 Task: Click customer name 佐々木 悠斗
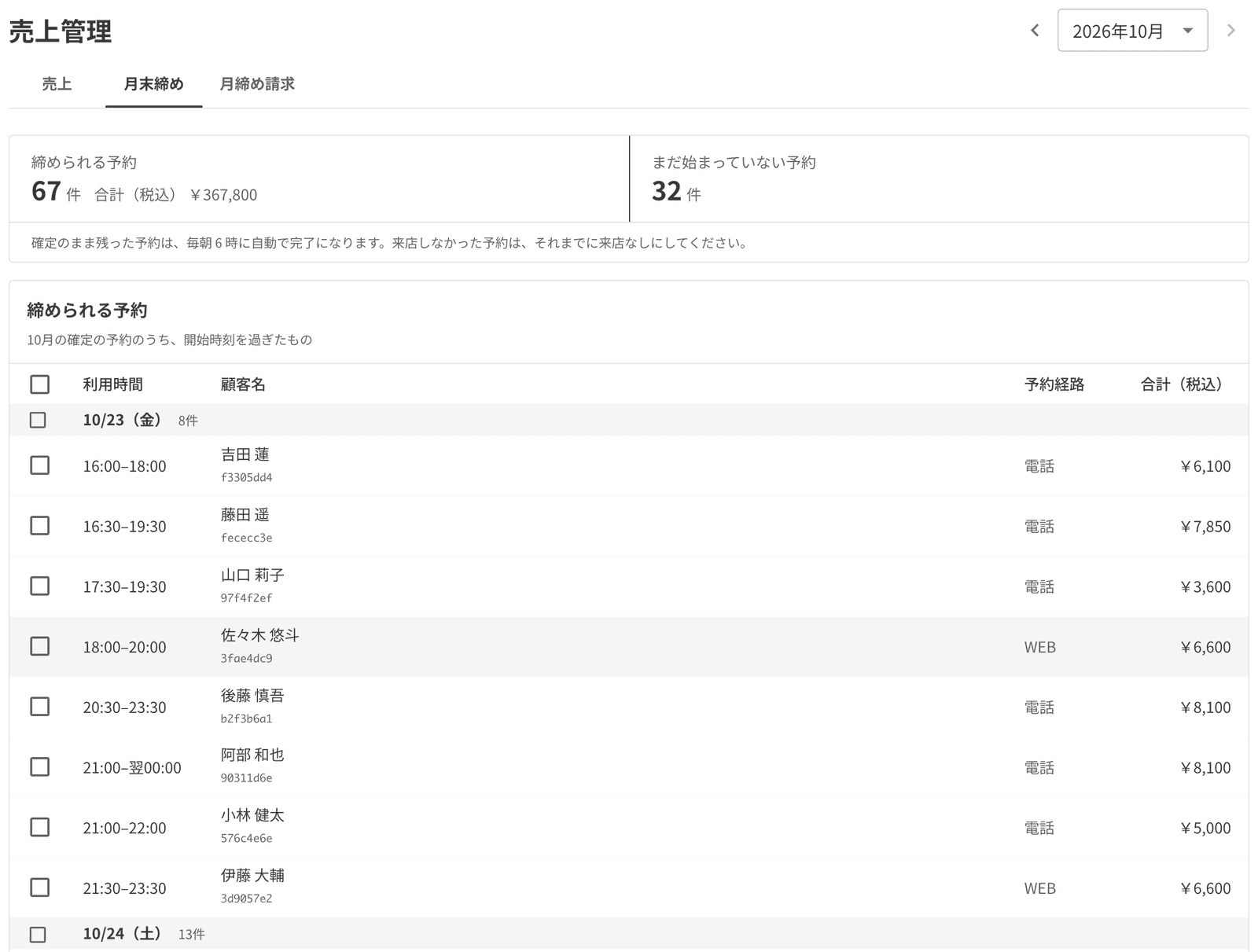coord(260,635)
